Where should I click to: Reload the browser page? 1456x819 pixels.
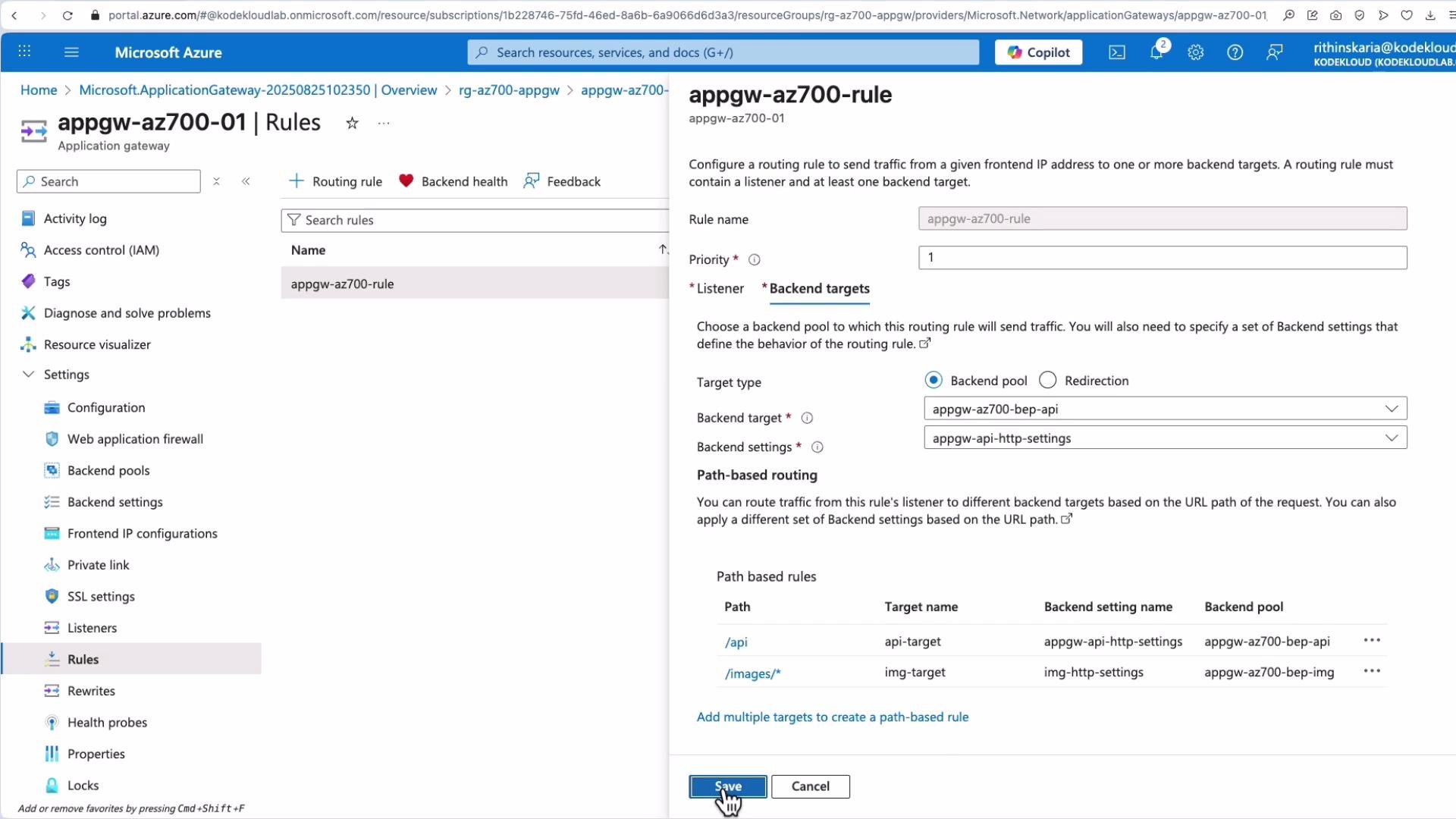[x=67, y=15]
